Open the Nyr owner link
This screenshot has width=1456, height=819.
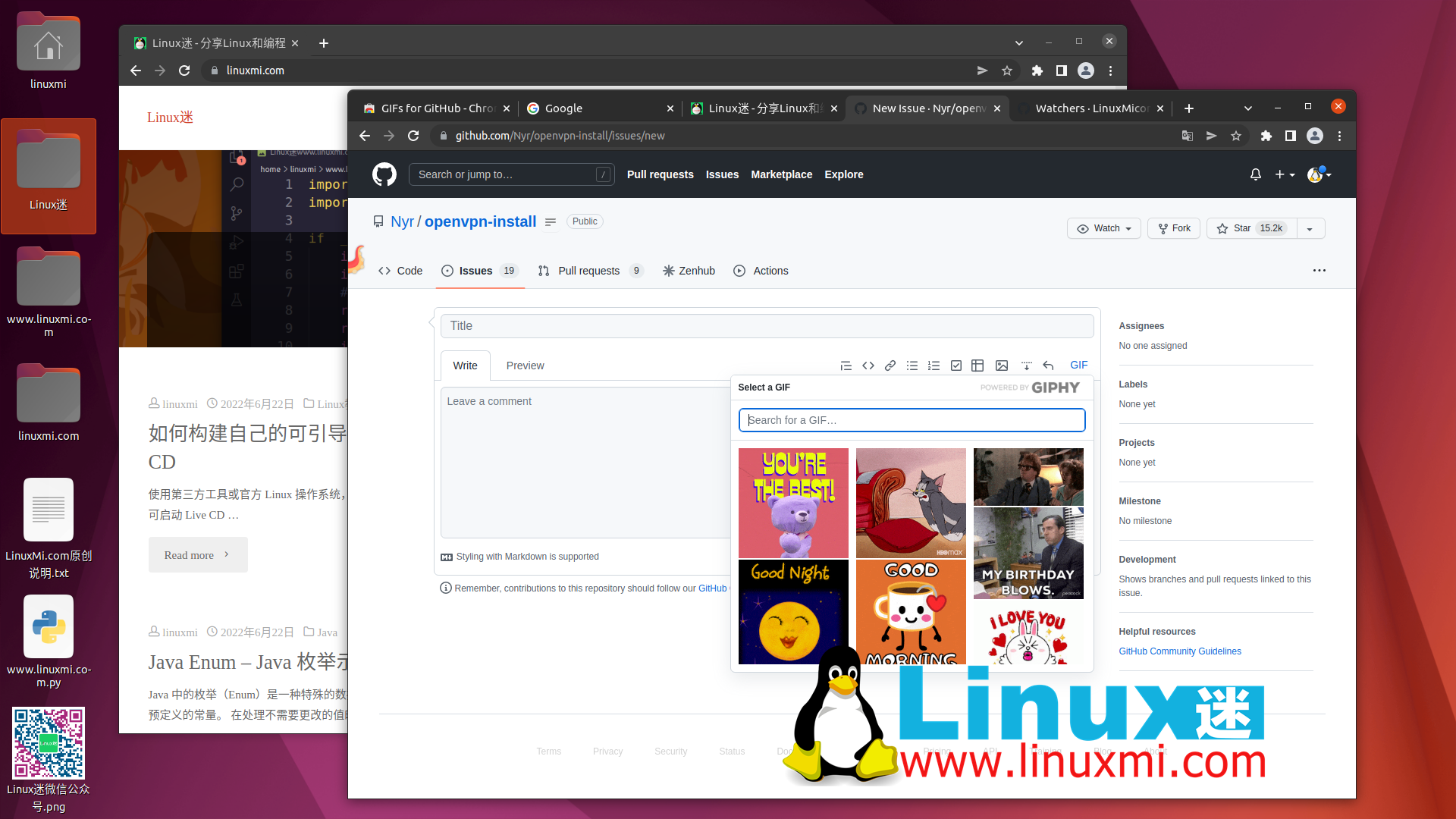[402, 221]
